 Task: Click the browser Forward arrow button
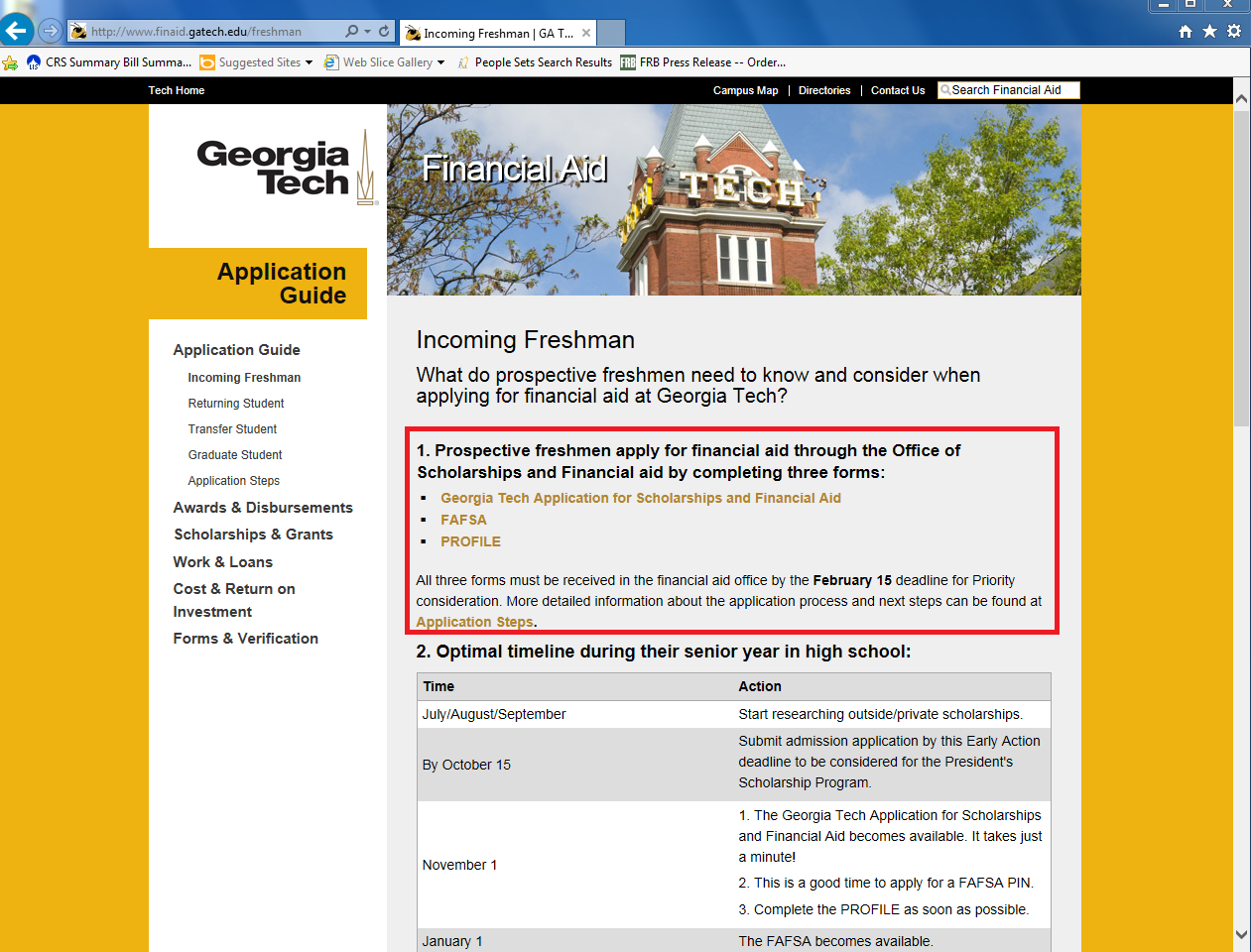click(50, 31)
